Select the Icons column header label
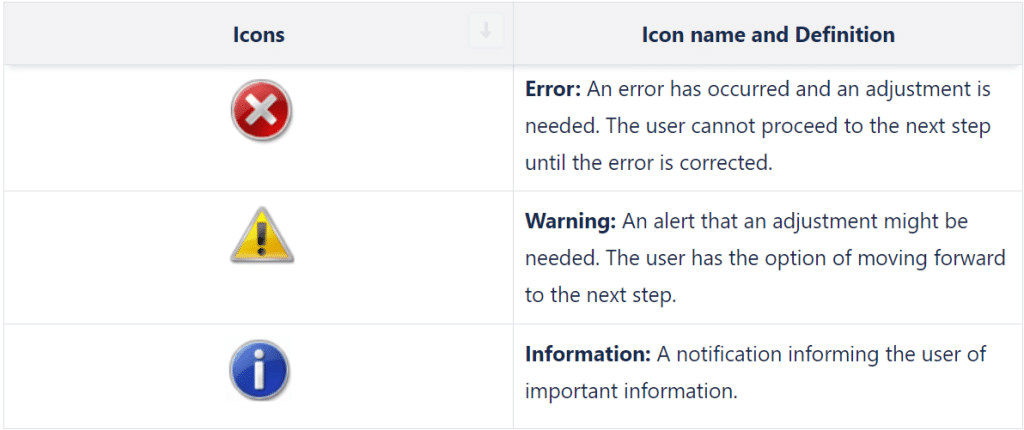Viewport: 1024px width, 430px height. pos(259,35)
